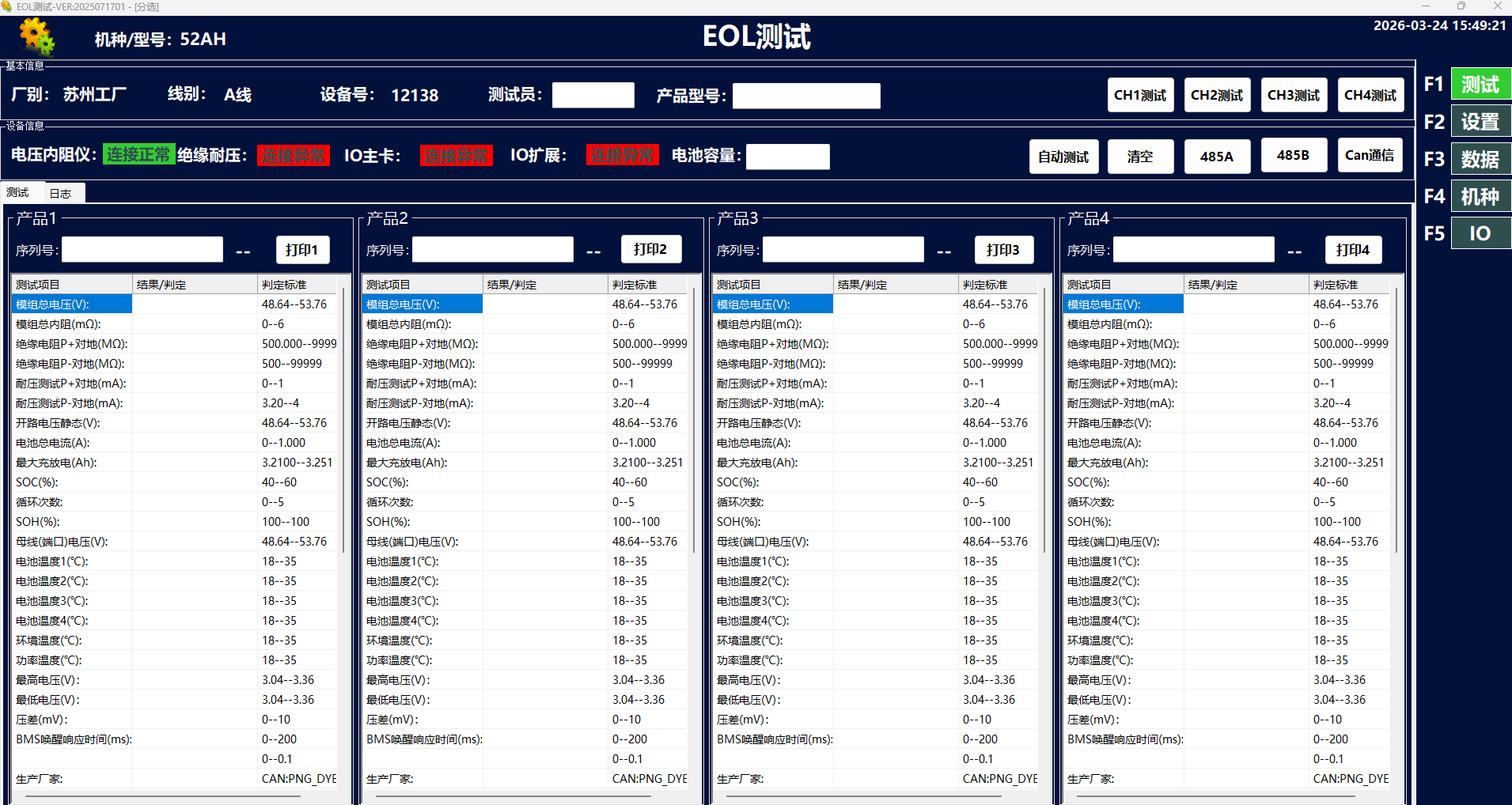Start the CH3测试 channel test
This screenshot has width=1512, height=805.
(x=1293, y=95)
